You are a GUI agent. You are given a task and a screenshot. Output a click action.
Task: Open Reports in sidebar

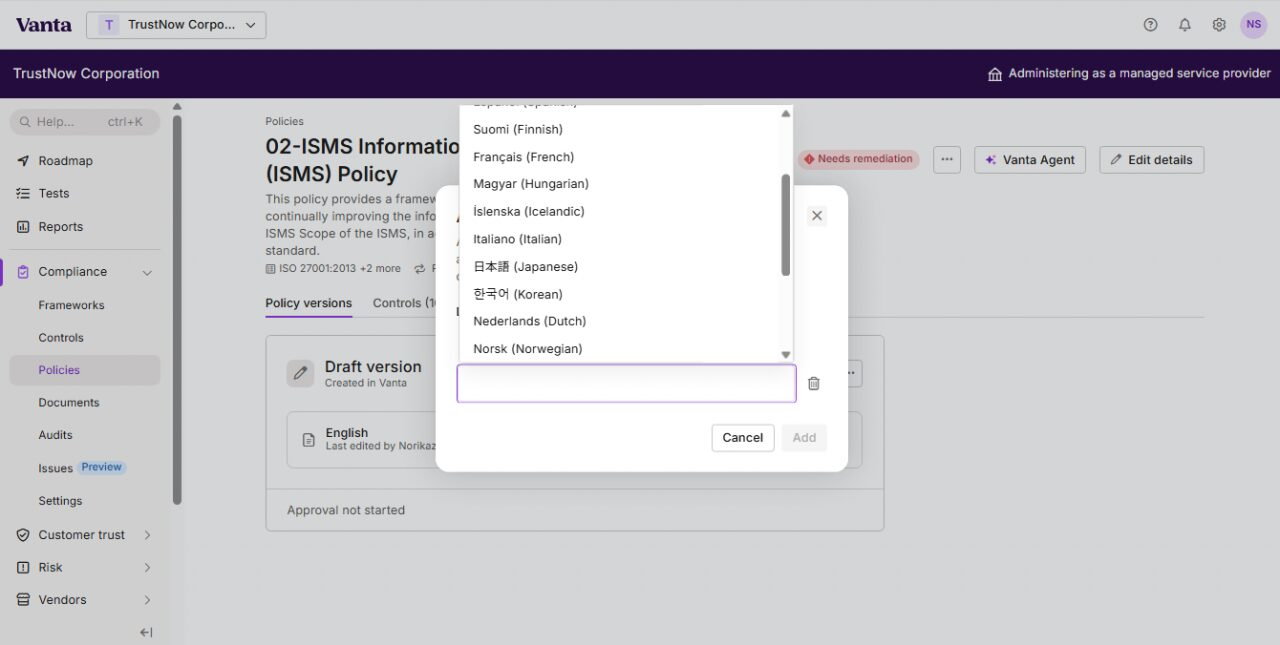[60, 227]
